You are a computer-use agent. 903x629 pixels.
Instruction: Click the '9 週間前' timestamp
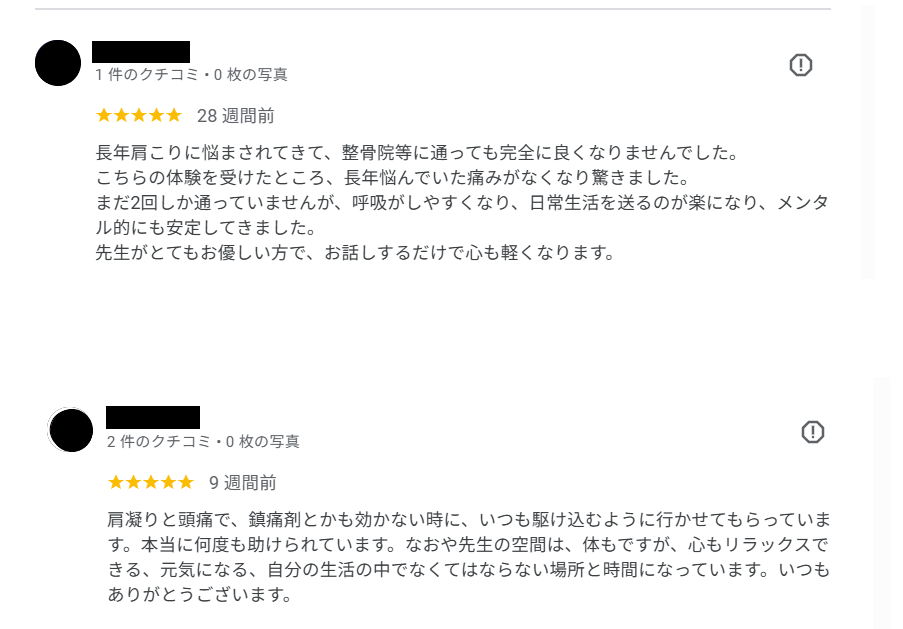[x=243, y=483]
